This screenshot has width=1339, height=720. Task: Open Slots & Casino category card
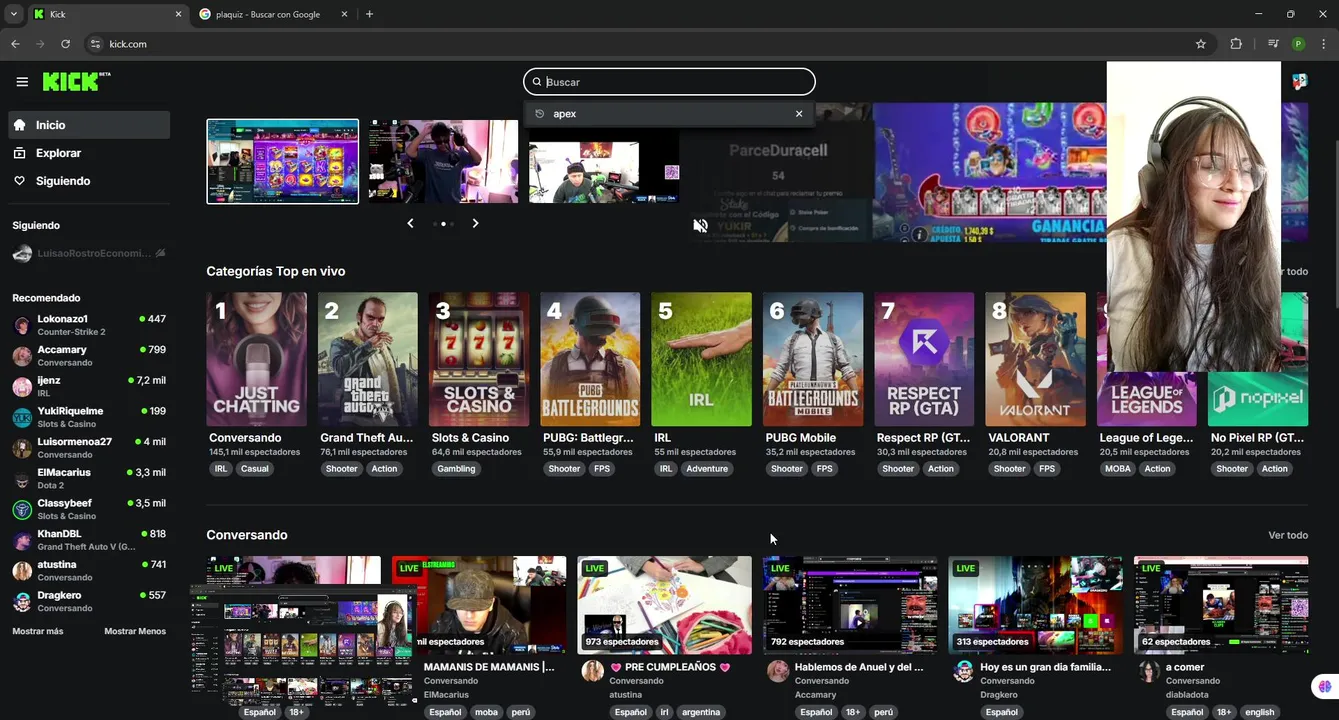pyautogui.click(x=479, y=360)
